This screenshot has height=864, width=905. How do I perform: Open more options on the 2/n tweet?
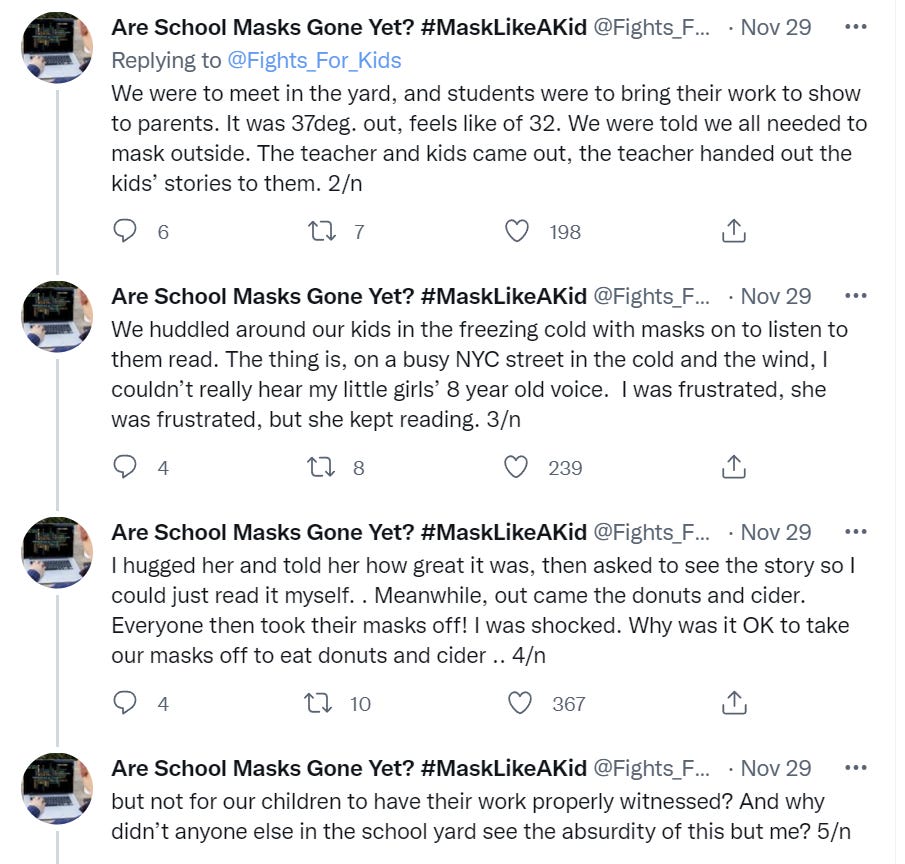click(x=856, y=27)
